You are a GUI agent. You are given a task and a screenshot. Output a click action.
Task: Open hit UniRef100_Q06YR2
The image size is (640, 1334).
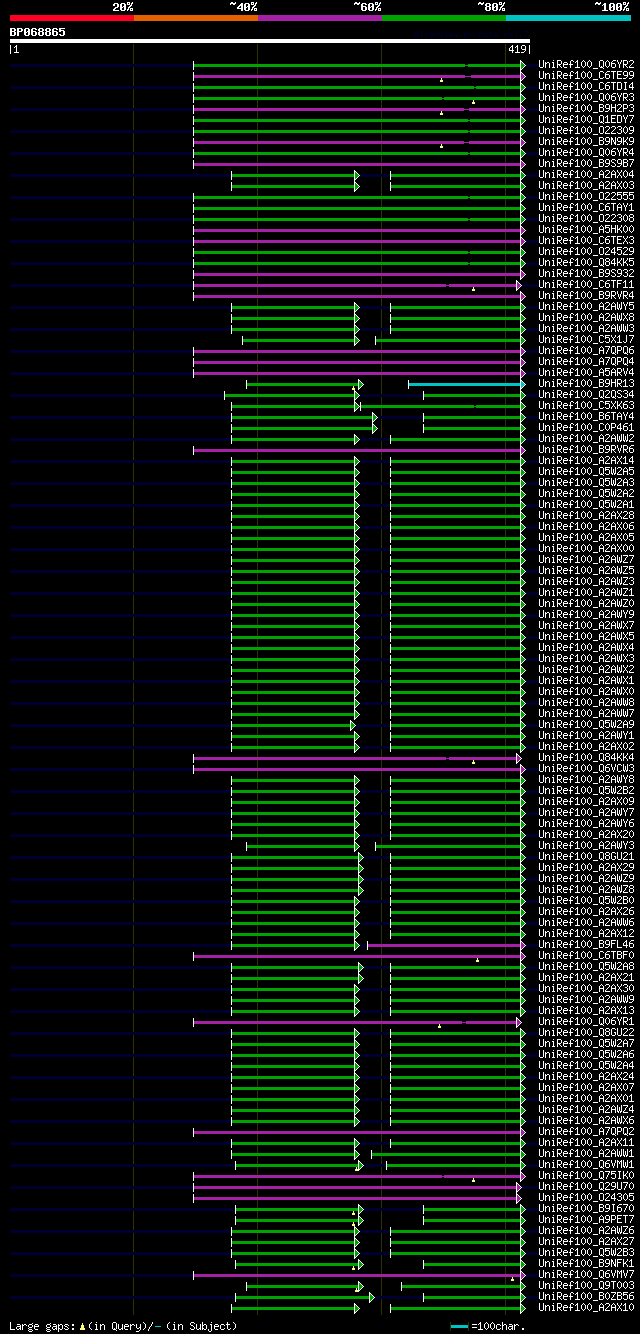586,65
